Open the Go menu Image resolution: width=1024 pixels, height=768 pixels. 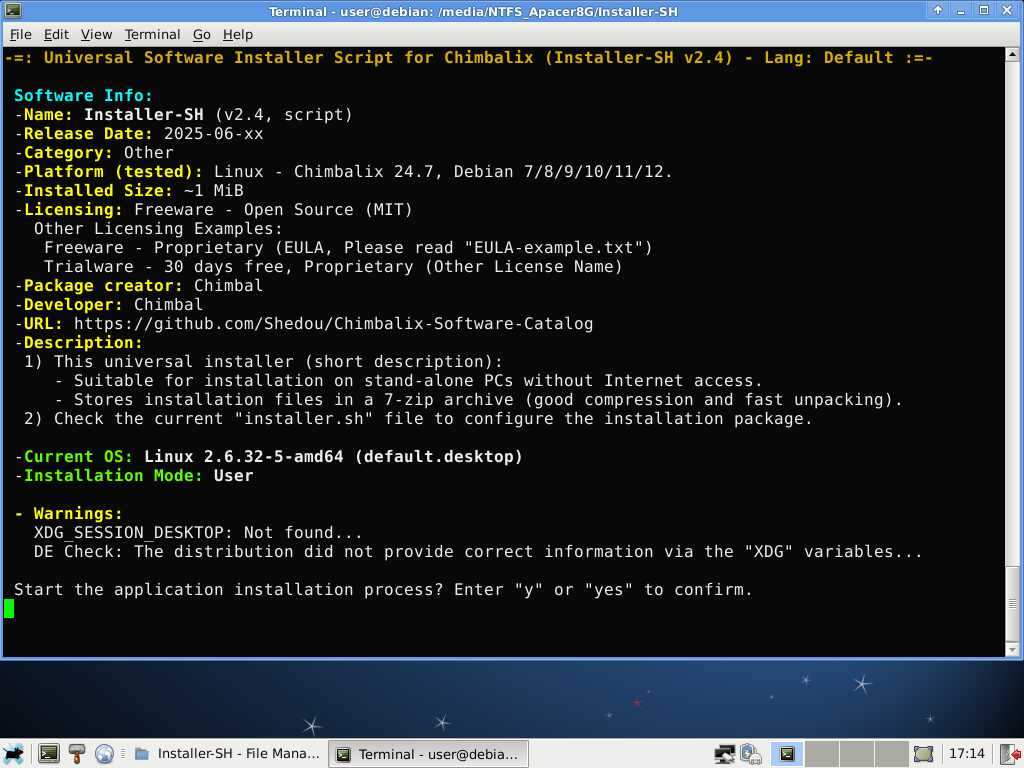(201, 35)
